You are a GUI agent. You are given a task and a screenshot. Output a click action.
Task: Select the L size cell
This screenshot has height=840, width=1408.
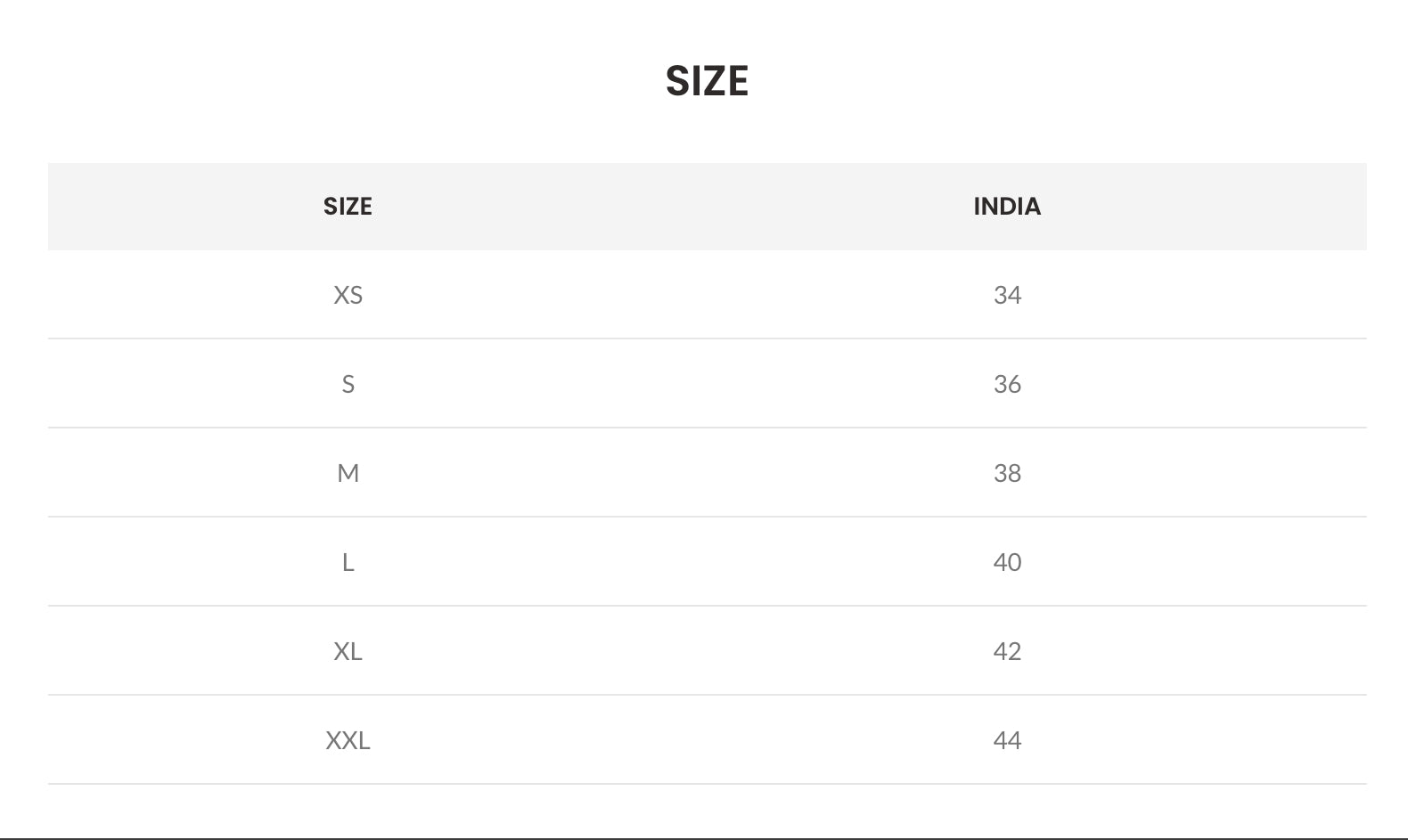pyautogui.click(x=348, y=562)
